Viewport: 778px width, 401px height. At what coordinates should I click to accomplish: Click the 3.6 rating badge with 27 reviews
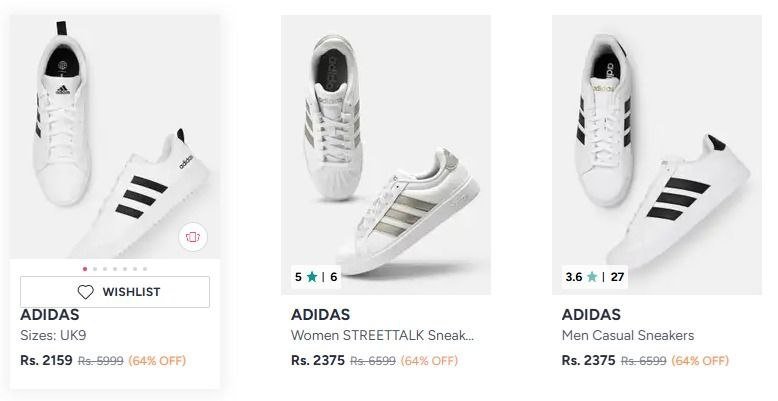(595, 277)
